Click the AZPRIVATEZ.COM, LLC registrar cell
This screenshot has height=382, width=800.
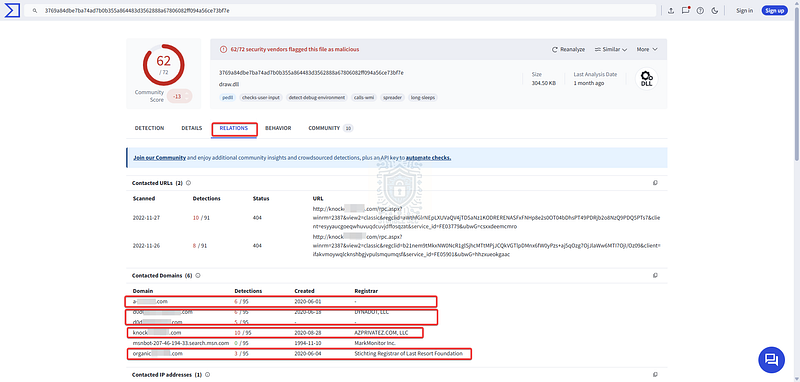382,333
